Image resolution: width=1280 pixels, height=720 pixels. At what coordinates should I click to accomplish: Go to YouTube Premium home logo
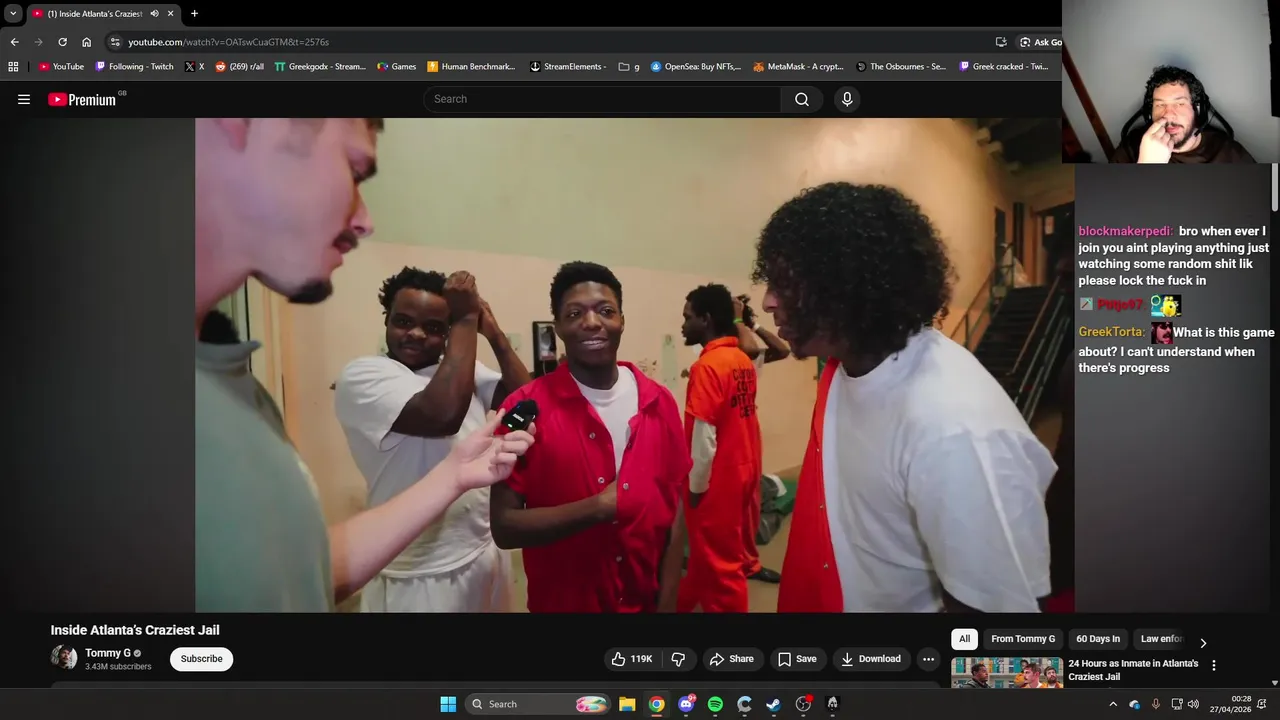pyautogui.click(x=82, y=99)
